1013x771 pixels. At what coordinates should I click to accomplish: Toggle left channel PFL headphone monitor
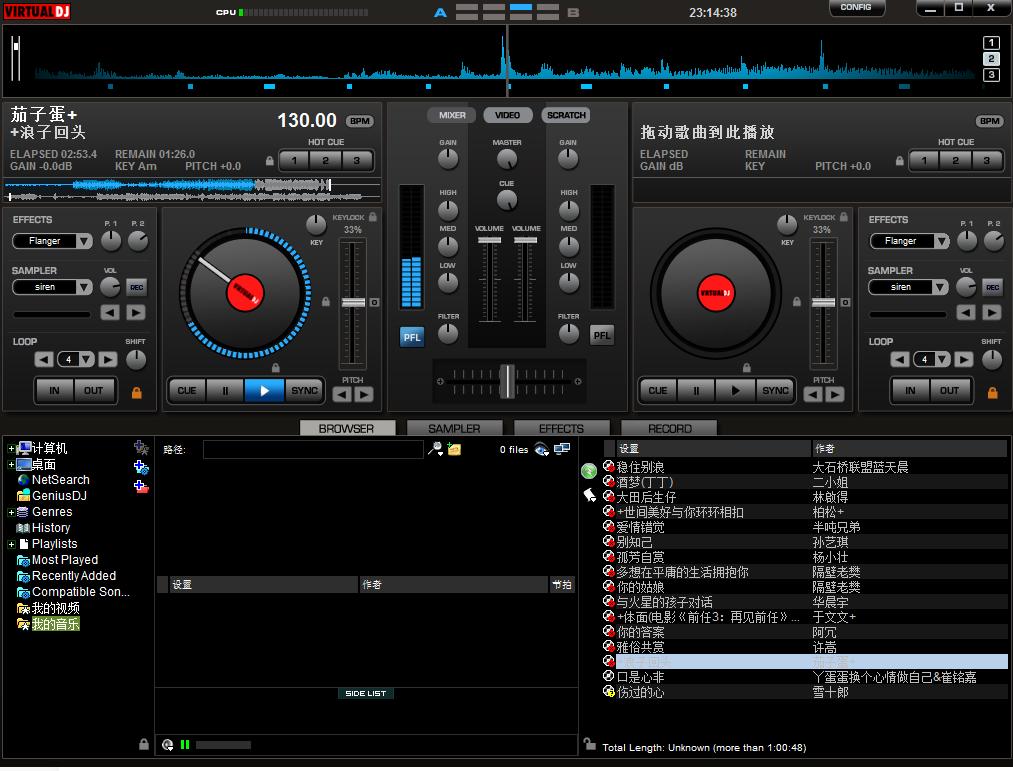click(412, 337)
